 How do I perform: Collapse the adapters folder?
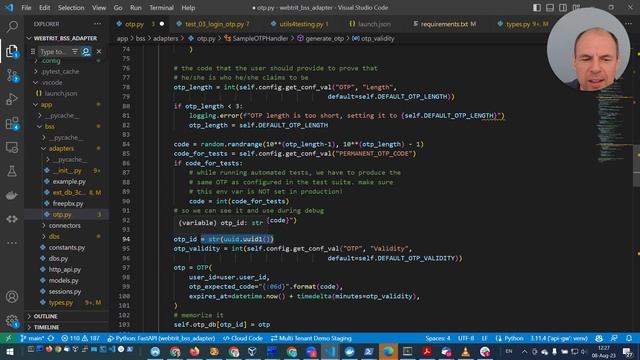pos(61,149)
